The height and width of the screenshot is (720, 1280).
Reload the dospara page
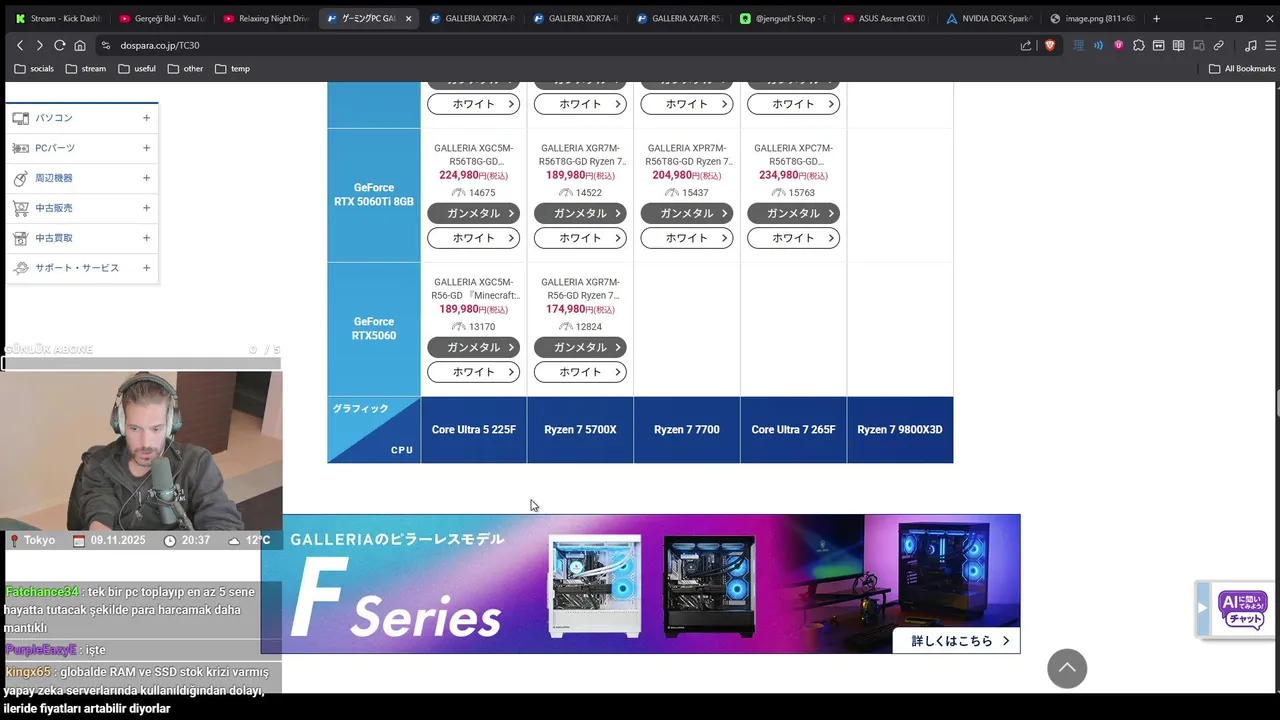pos(59,45)
